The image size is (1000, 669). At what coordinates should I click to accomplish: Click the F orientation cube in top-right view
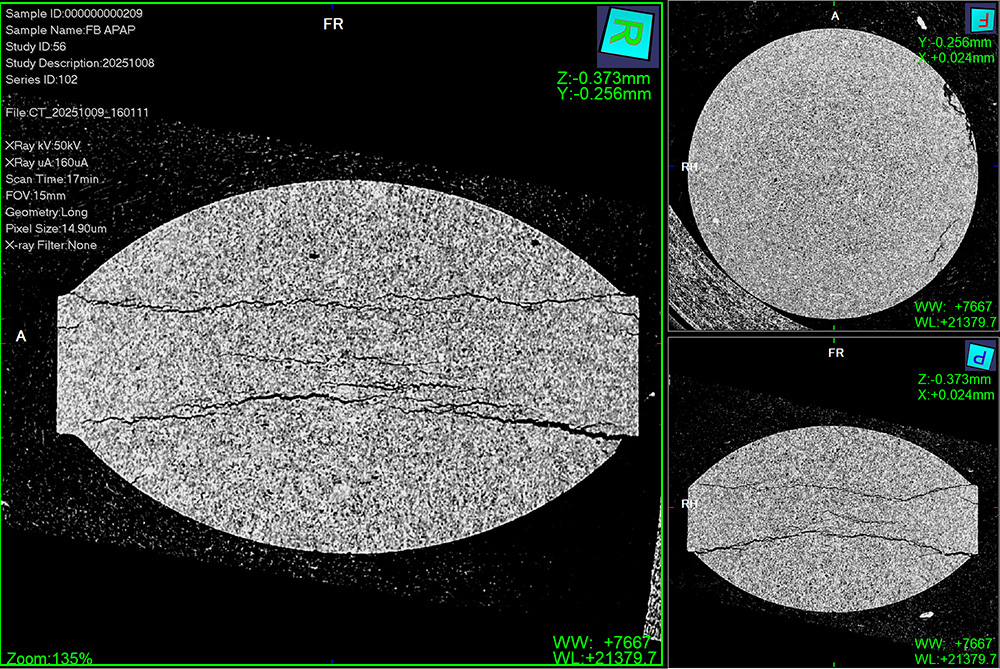[979, 20]
